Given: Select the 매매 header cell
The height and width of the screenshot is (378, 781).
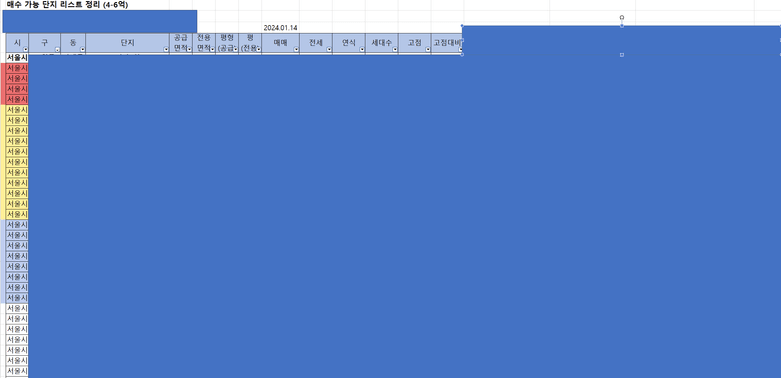Looking at the screenshot, I should [280, 43].
